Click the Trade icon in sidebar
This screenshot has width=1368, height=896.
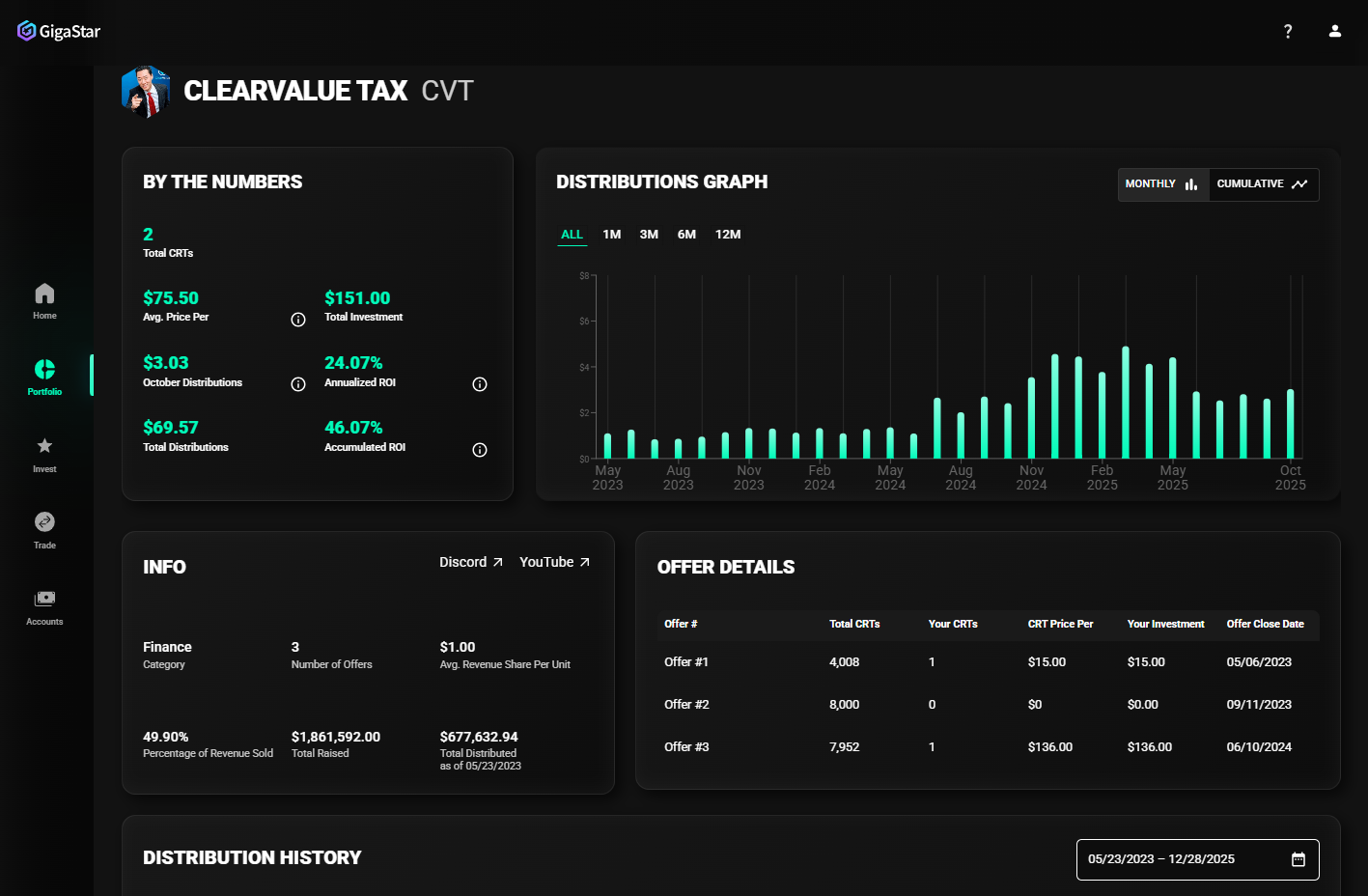tap(44, 529)
